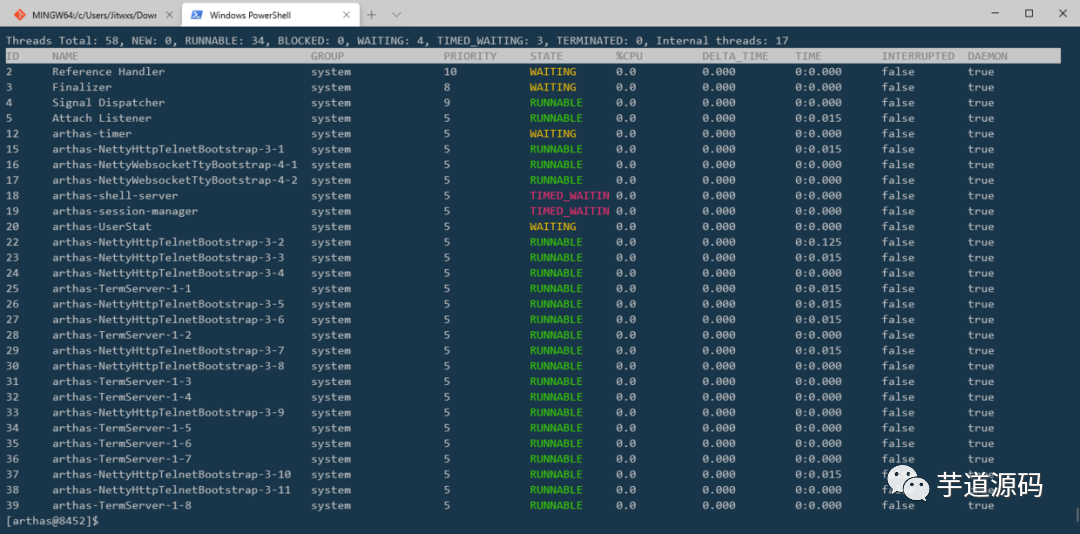This screenshot has height=534, width=1080.
Task: Click the PRIORITY column header
Action: coord(470,56)
